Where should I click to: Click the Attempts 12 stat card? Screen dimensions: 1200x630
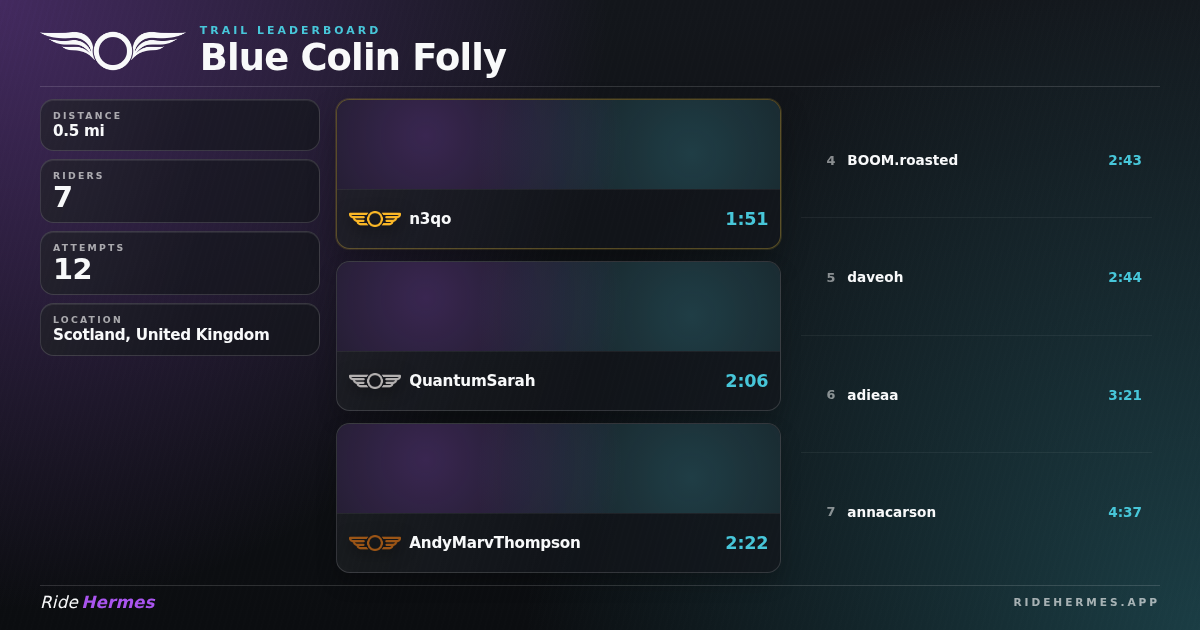click(x=180, y=263)
